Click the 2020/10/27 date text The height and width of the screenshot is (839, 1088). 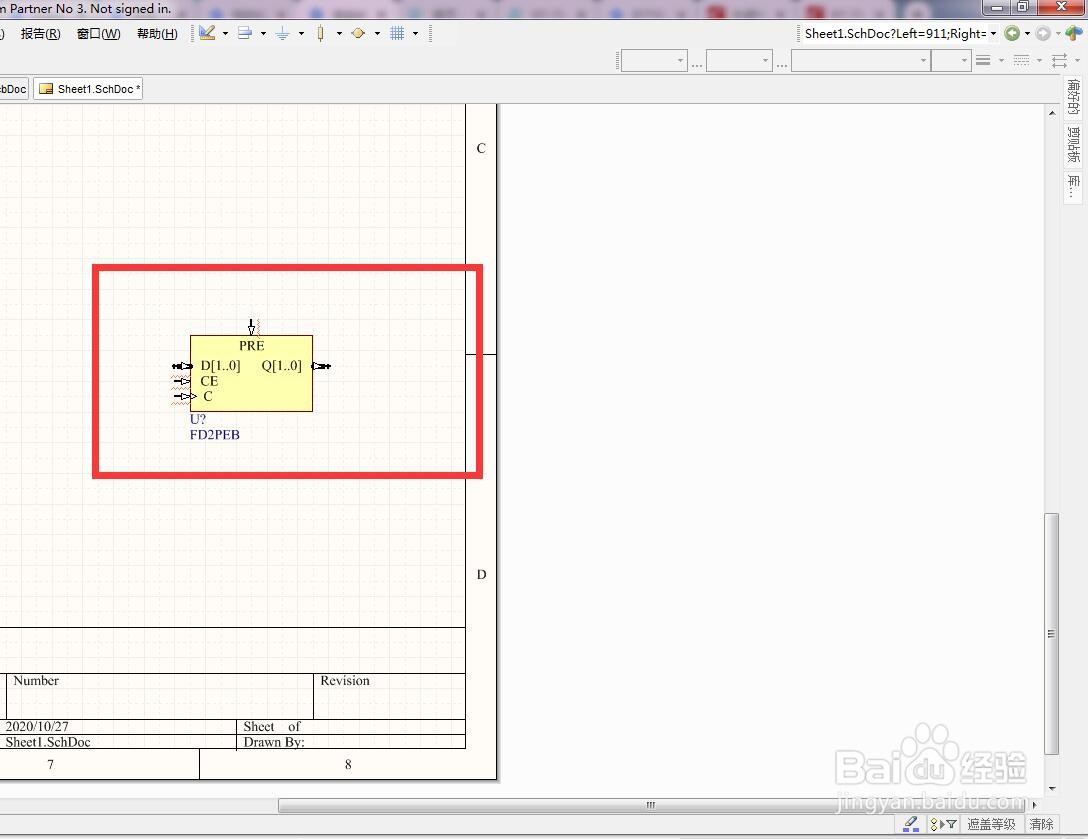click(x=37, y=727)
